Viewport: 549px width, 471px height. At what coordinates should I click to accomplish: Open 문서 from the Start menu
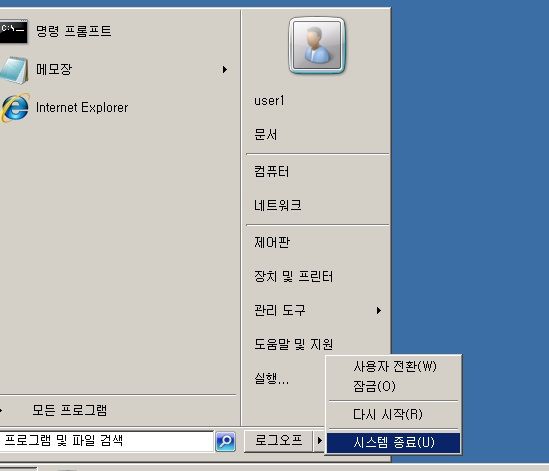266,134
